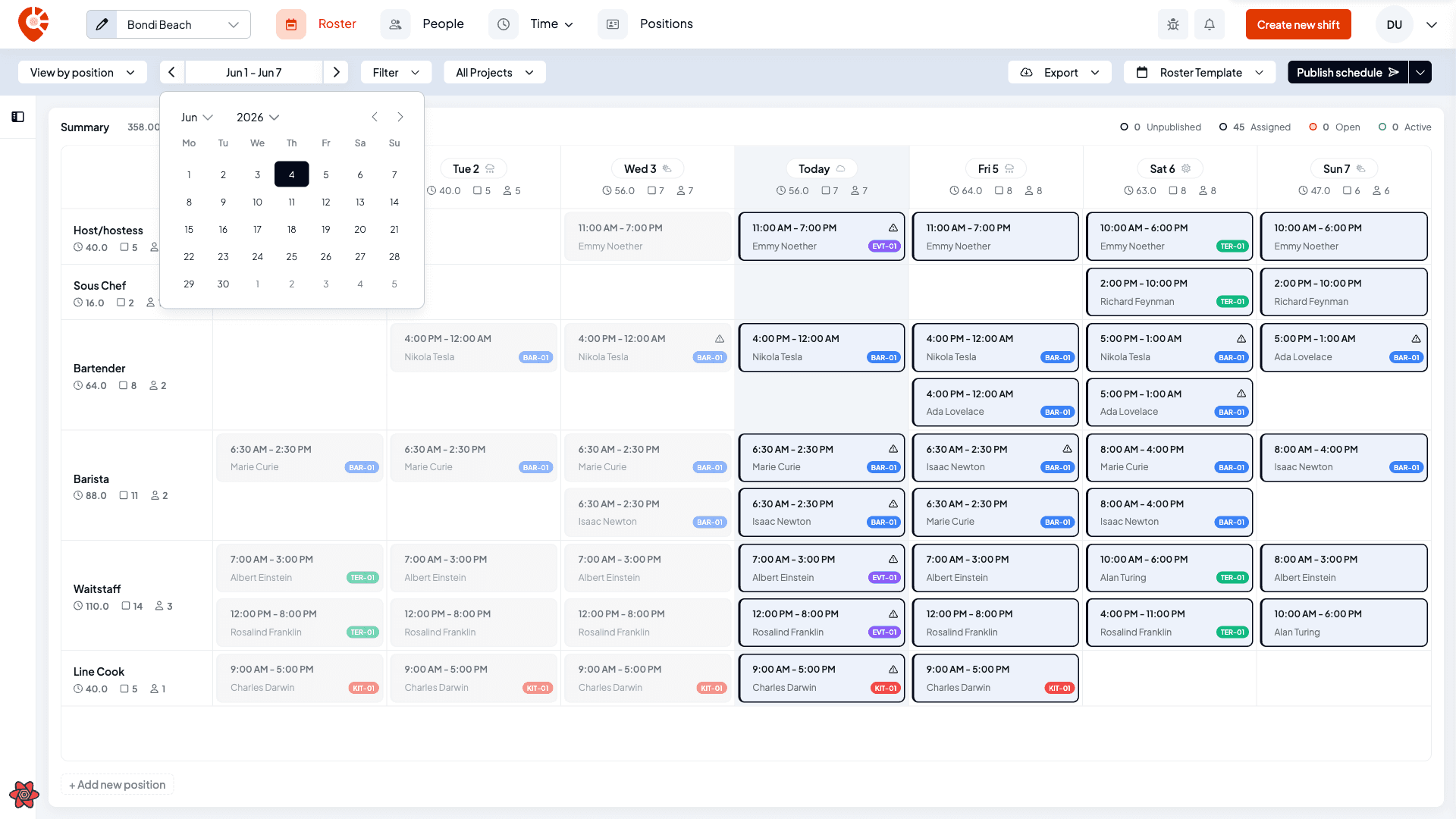Click warning icon on Isaac Newton Friday shift
Image resolution: width=1456 pixels, height=819 pixels.
pyautogui.click(x=1067, y=449)
